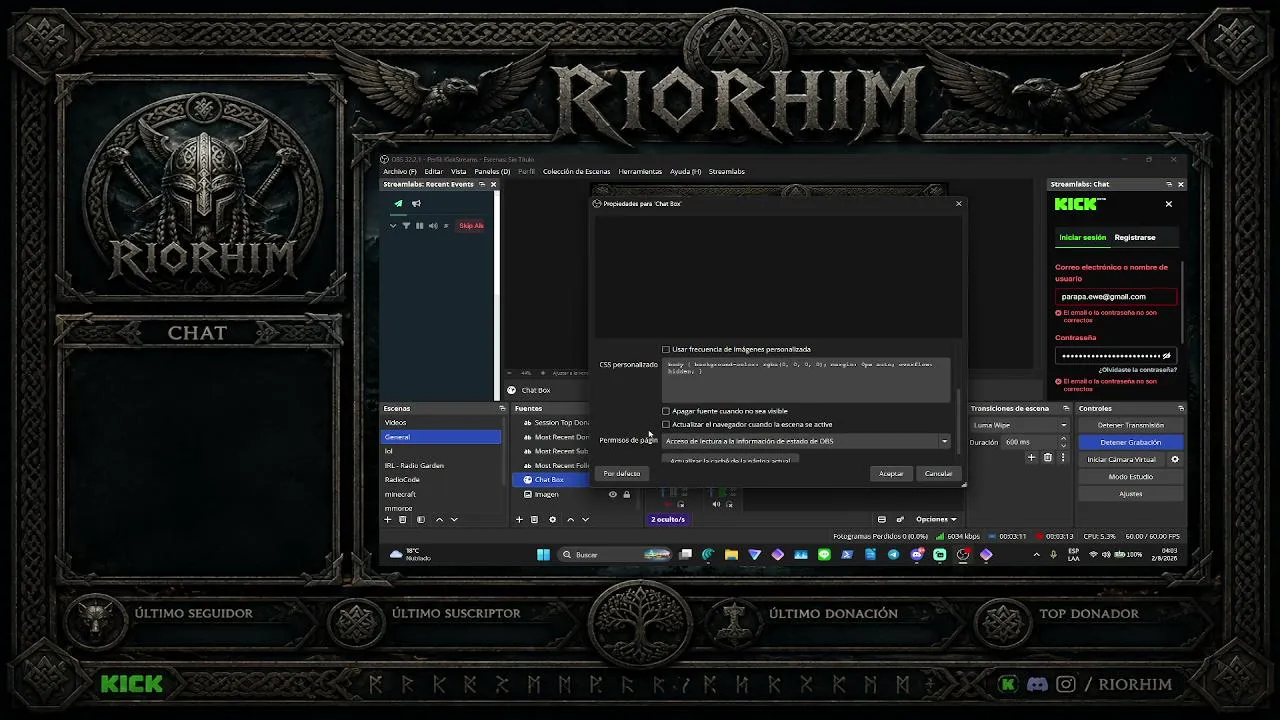Toggle password visibility eye icon
Screen dimensions: 1280x720
point(1166,355)
